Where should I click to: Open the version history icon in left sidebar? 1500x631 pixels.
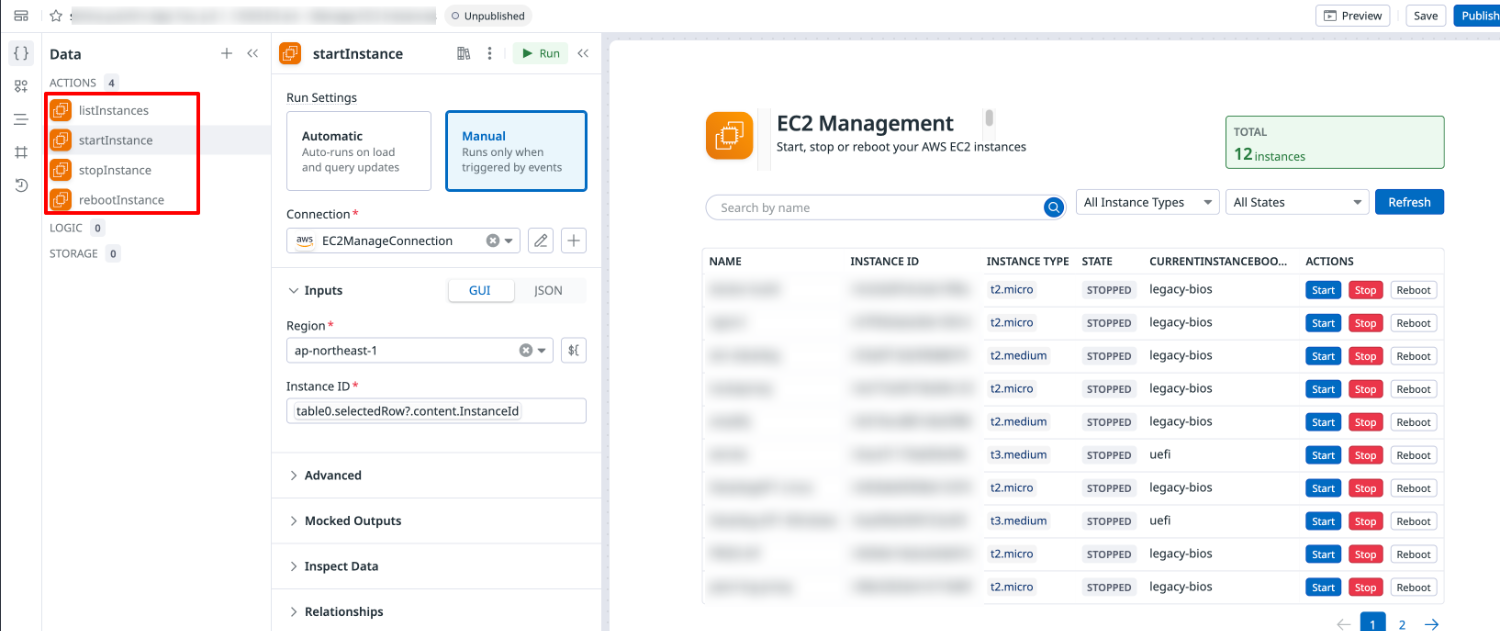21,185
